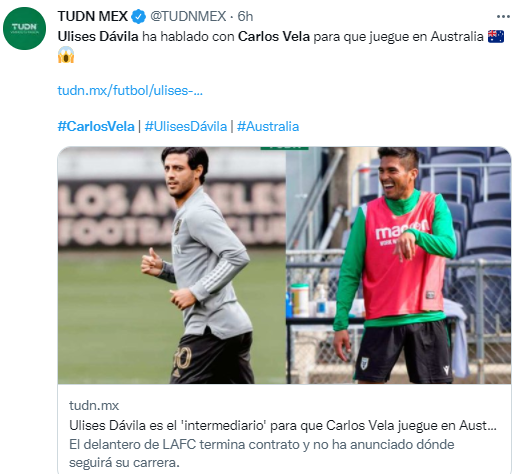The image size is (517, 474).
Task: Open the tudn.mx/futbol/ulises-... link
Action: pyautogui.click(x=130, y=90)
